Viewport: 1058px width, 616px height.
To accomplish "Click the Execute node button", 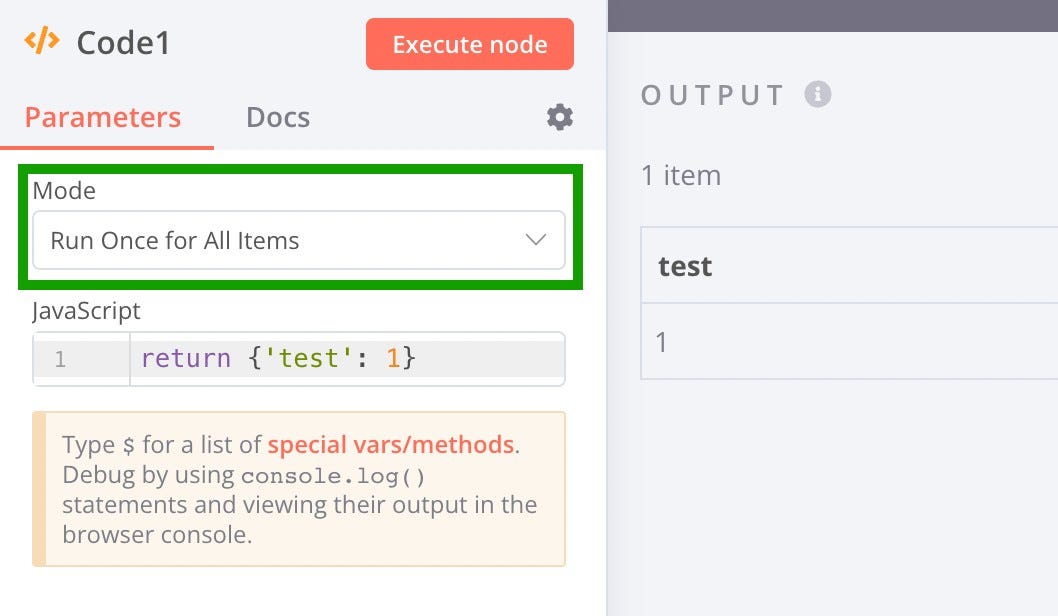I will (469, 44).
